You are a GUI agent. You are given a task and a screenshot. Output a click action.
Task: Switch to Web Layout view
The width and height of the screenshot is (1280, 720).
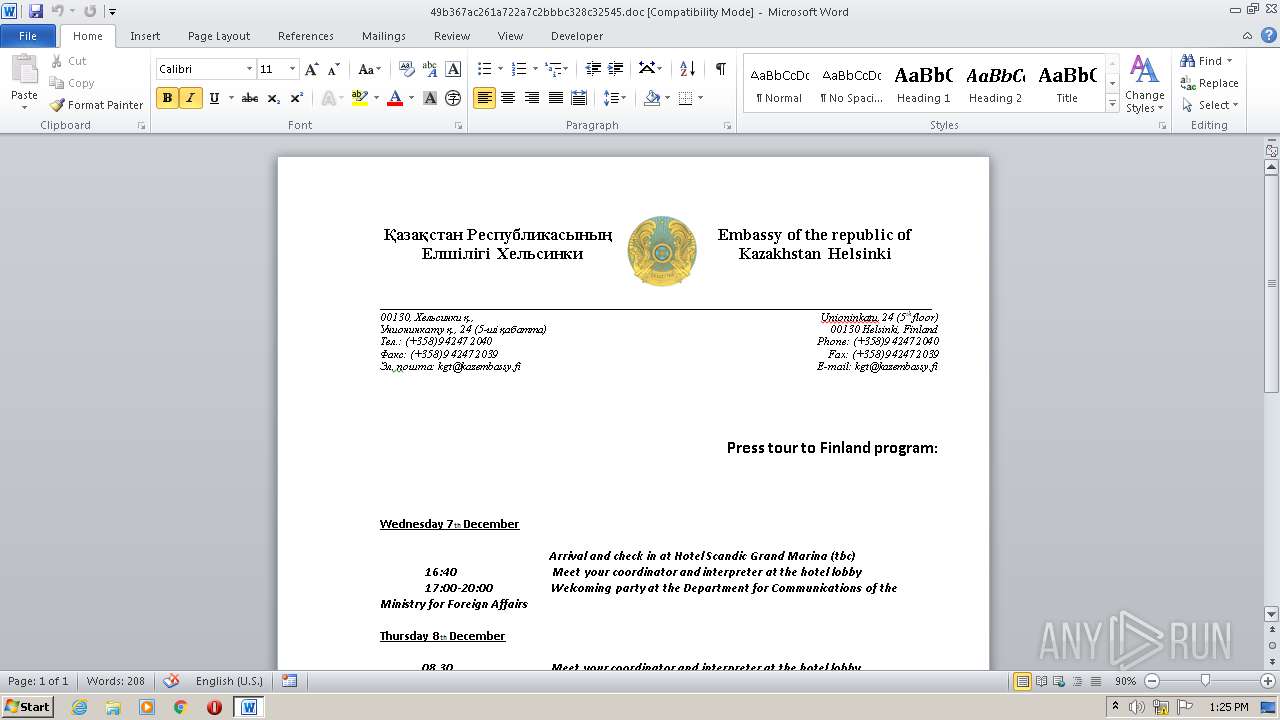(x=1060, y=681)
